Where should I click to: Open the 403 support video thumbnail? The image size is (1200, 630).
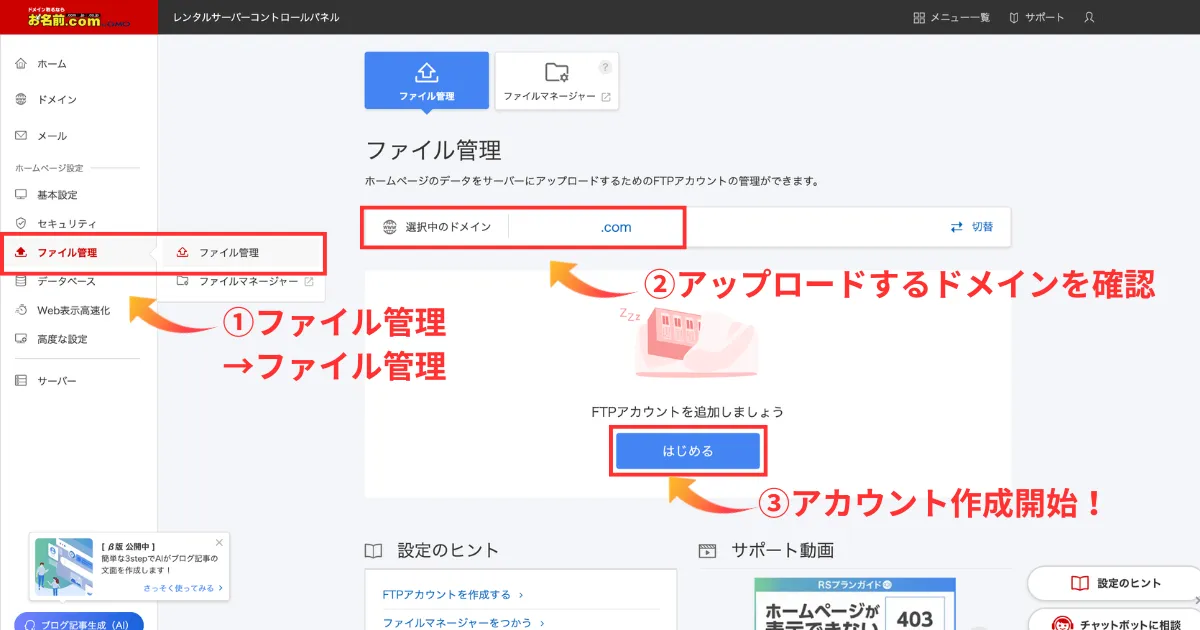[855, 605]
